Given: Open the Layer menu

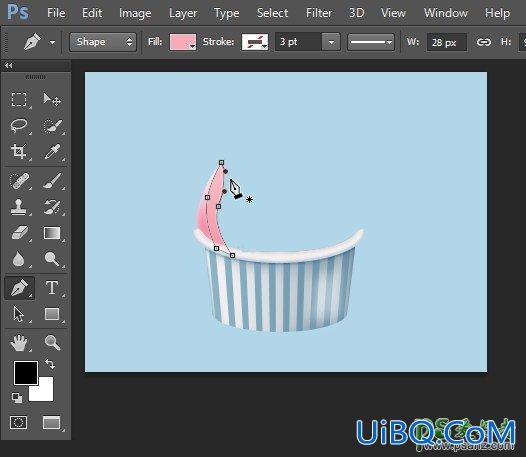Looking at the screenshot, I should pyautogui.click(x=183, y=13).
